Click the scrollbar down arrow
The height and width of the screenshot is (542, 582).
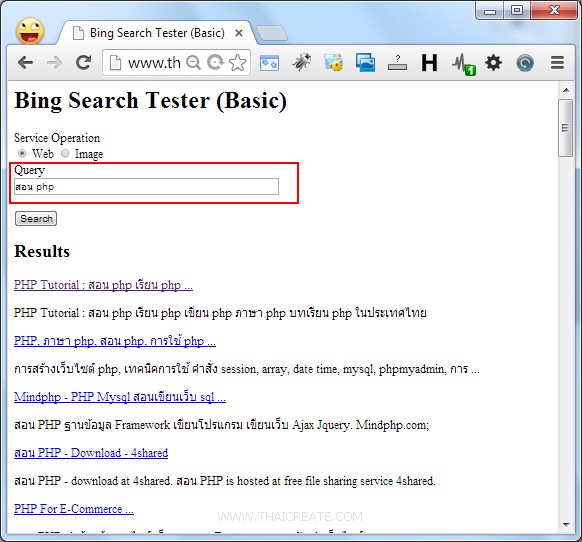(x=566, y=525)
